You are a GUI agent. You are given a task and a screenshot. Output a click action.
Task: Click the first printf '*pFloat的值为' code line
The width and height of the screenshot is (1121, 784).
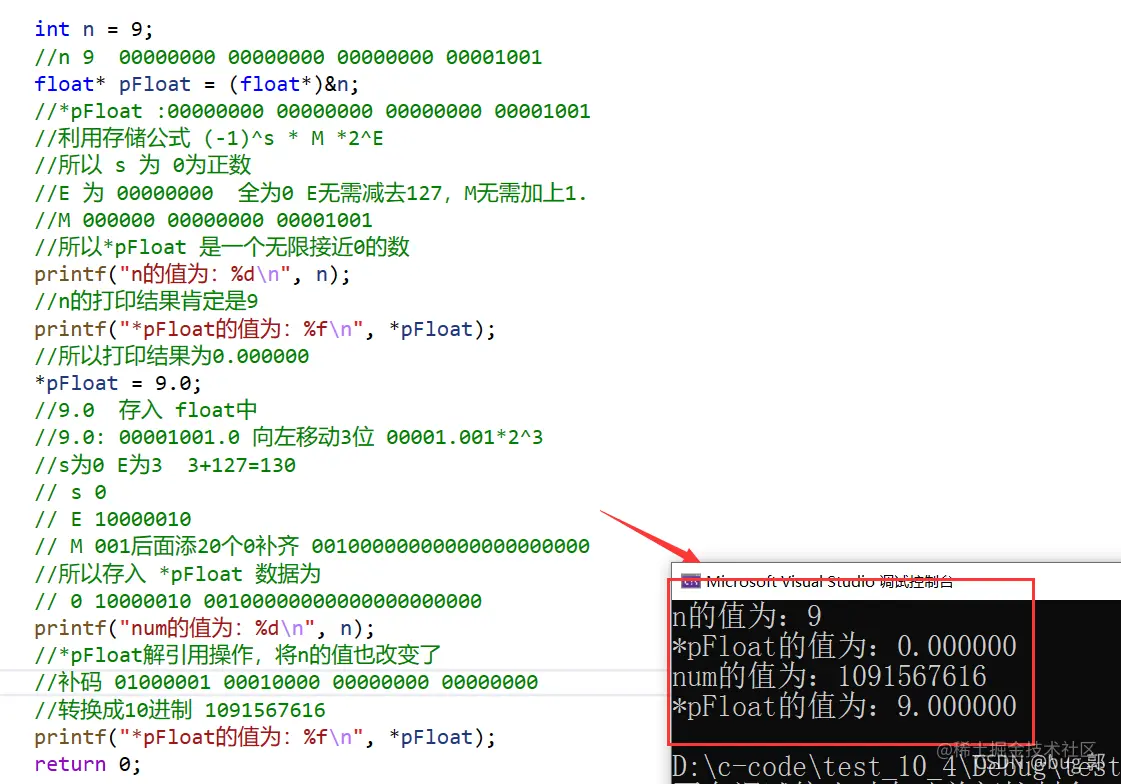pyautogui.click(x=265, y=329)
